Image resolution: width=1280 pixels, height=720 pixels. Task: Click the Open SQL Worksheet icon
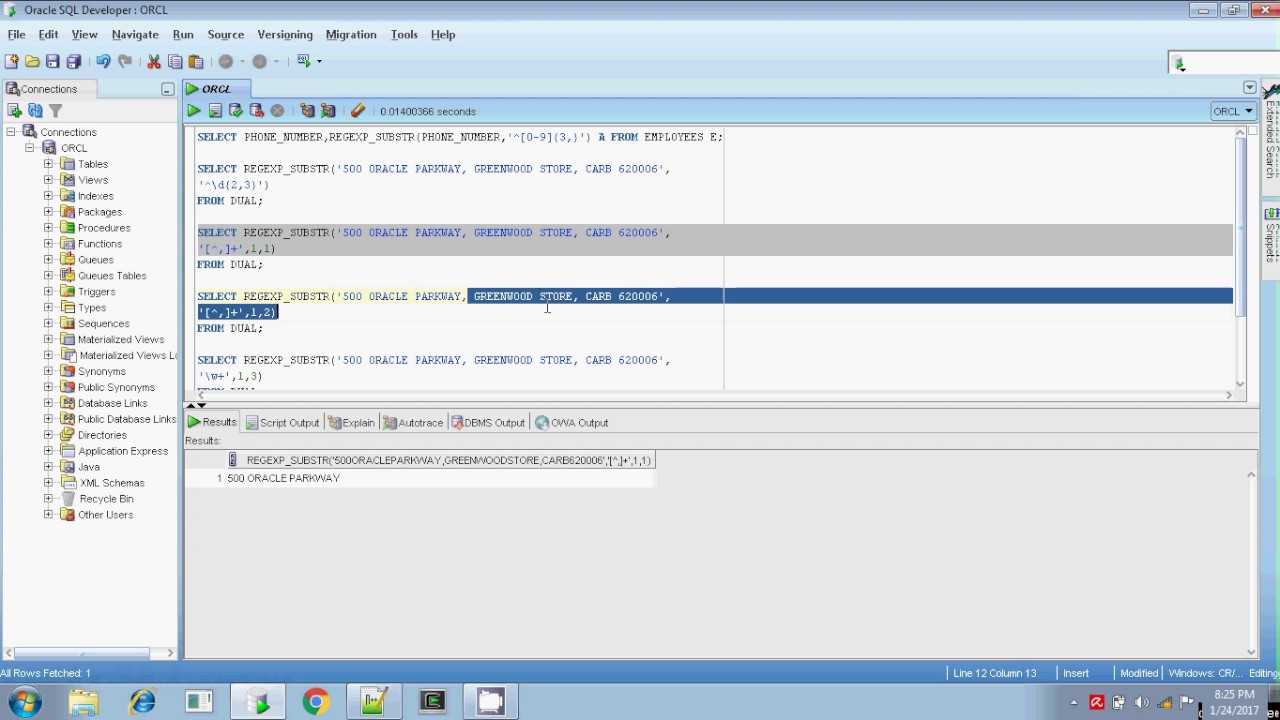pos(304,62)
